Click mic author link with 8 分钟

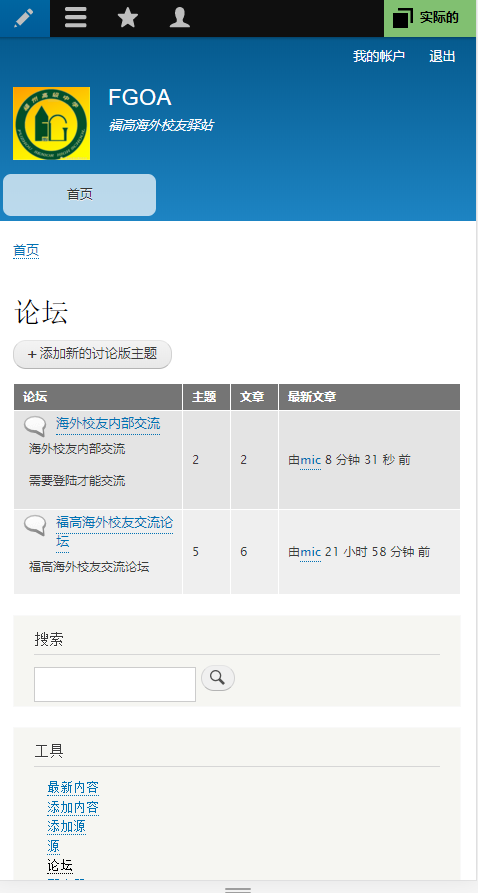(311, 460)
